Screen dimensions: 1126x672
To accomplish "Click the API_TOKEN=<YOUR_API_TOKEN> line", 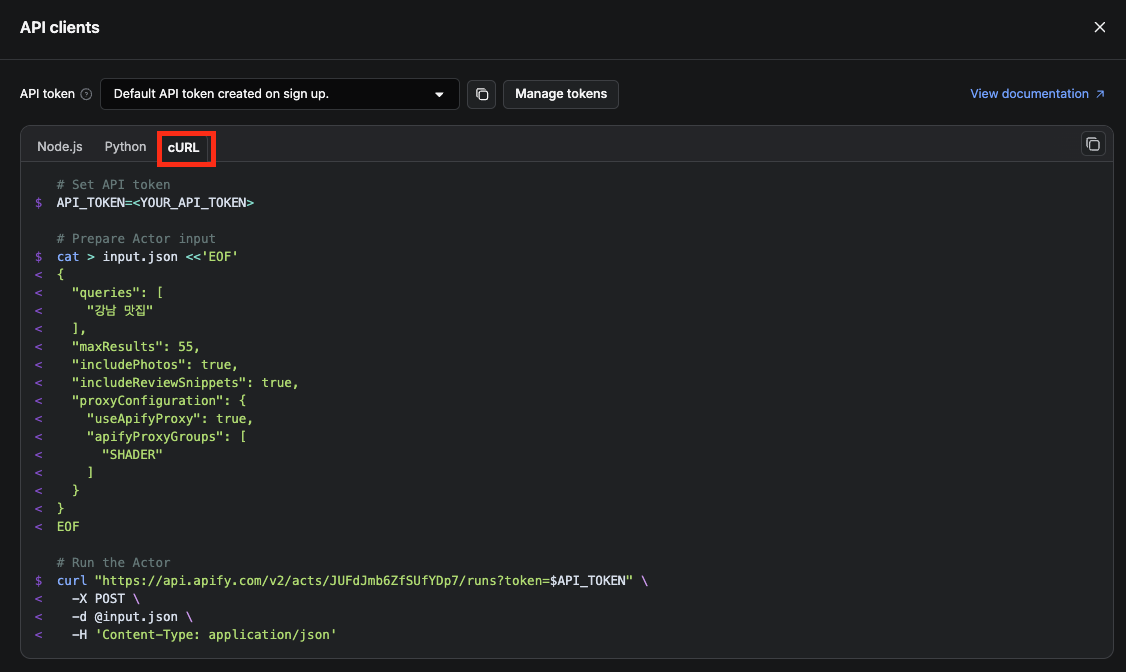I will (155, 202).
